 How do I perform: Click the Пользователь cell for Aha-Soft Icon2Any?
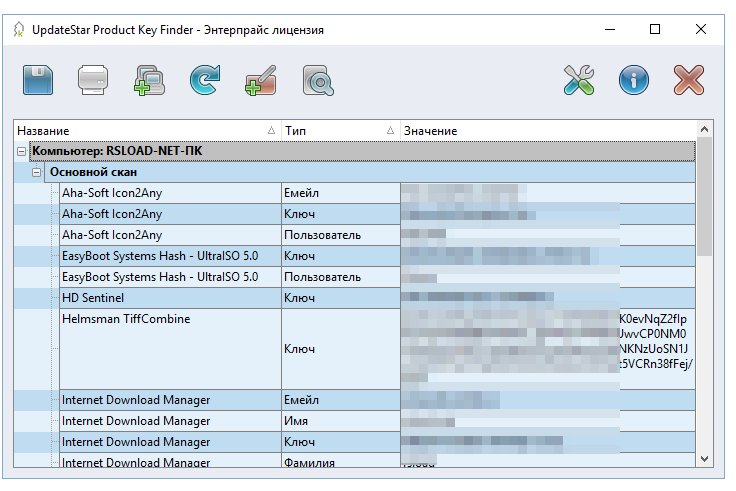tap(341, 235)
